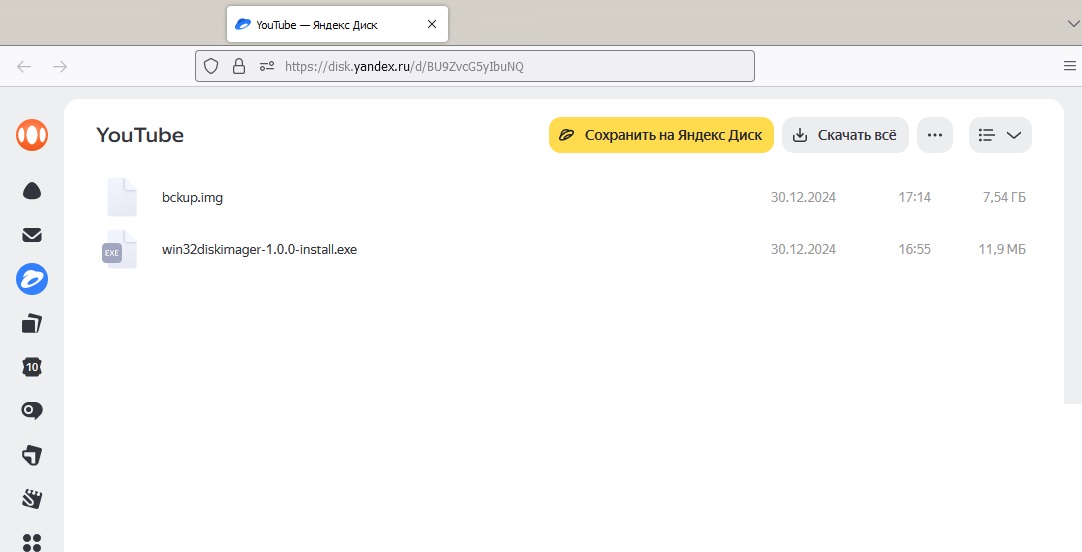Select win32diskimager-1.0.0-install.exe file
Screen dimensions: 1082x552
pos(259,249)
